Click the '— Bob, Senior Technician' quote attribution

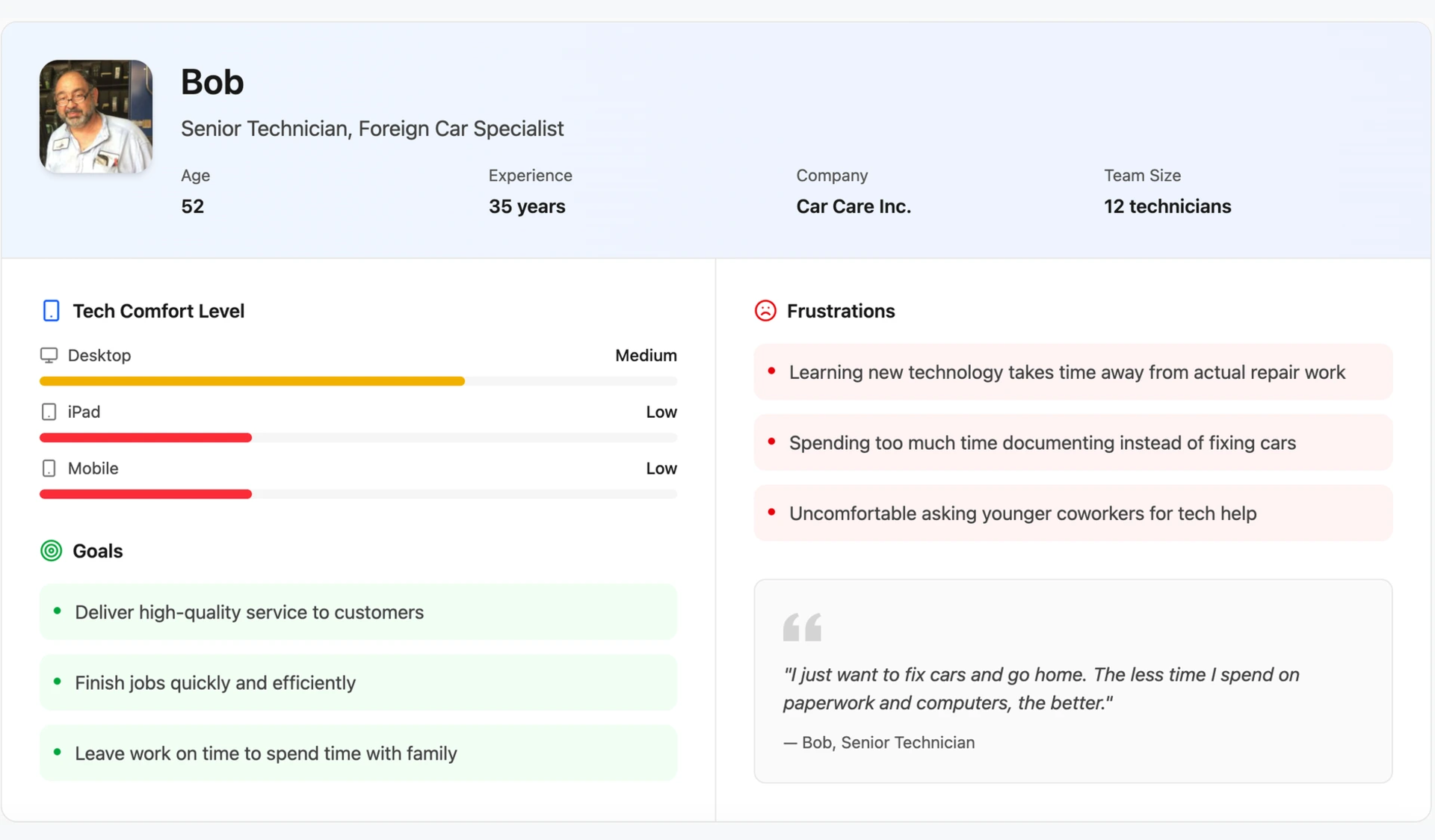click(879, 743)
